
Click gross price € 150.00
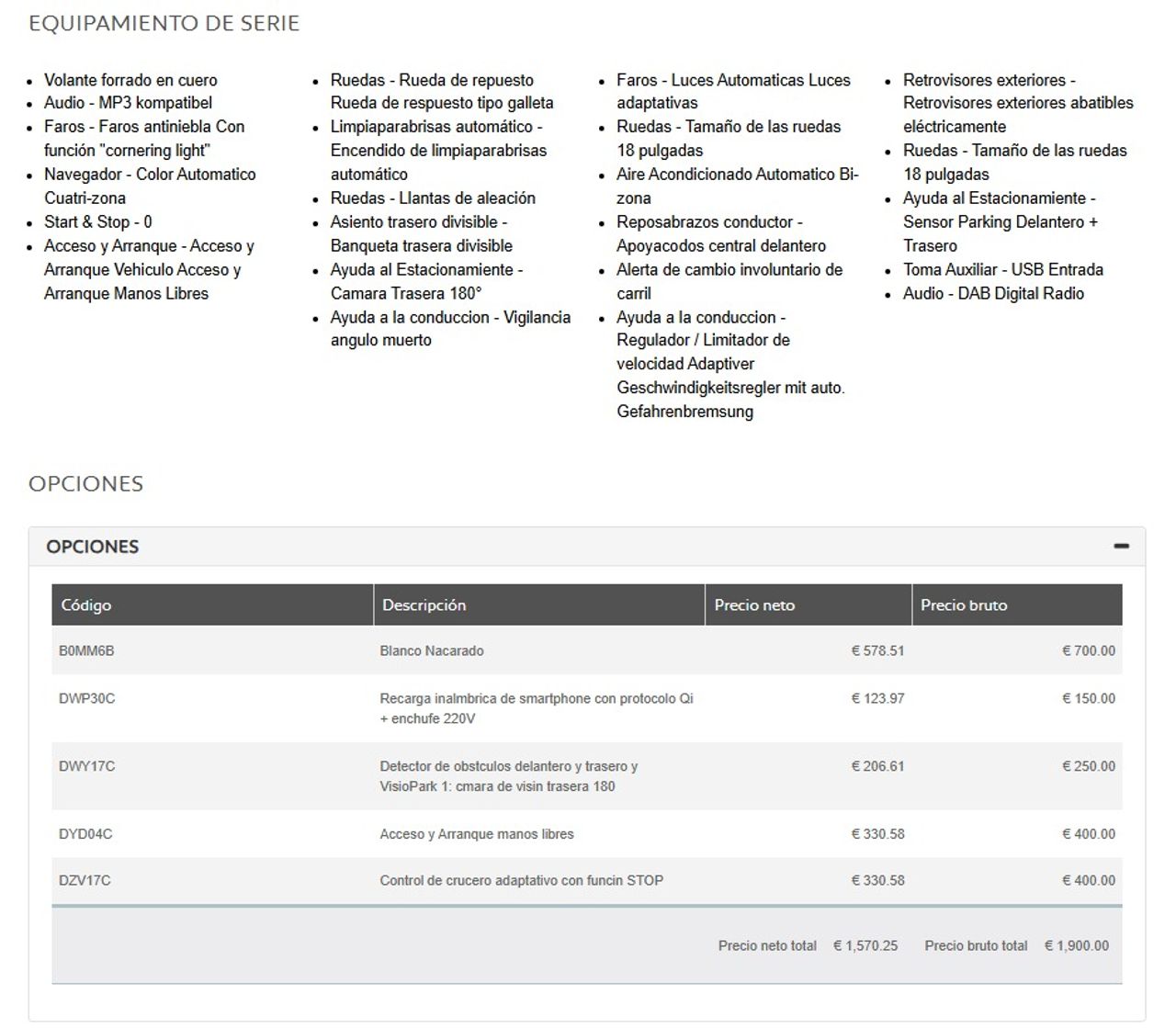1089,698
